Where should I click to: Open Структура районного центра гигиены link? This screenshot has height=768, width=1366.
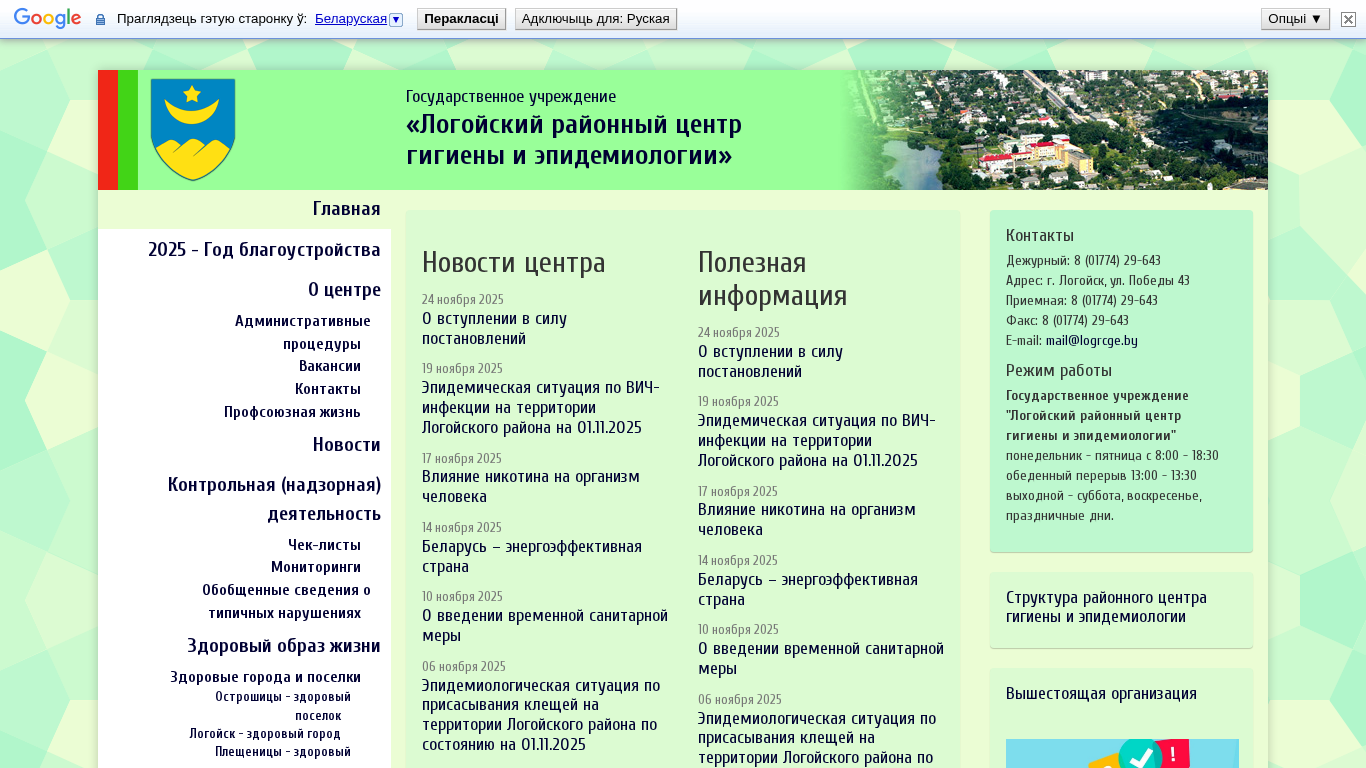coord(1106,607)
